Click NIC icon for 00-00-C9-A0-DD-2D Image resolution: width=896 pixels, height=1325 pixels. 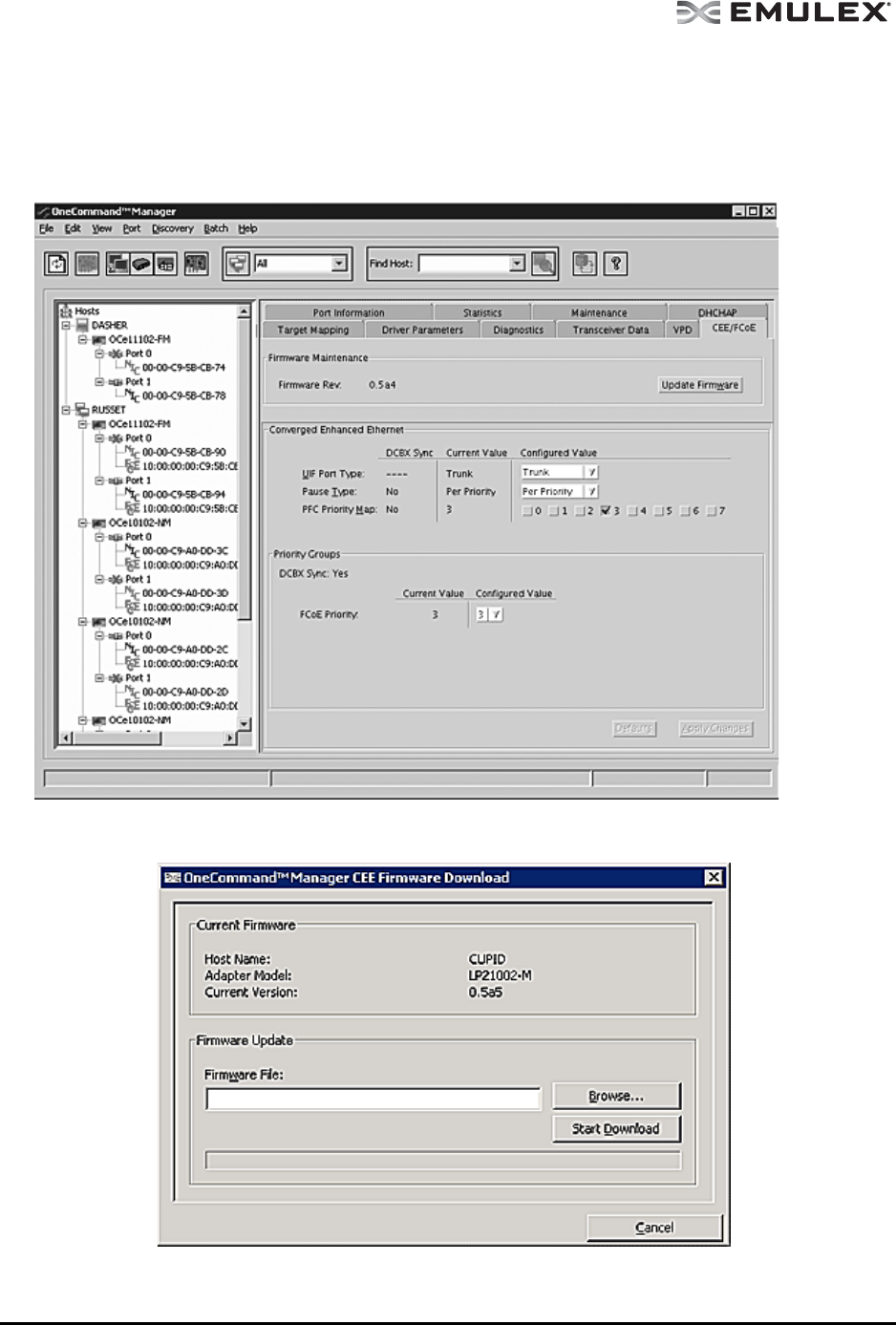[133, 692]
